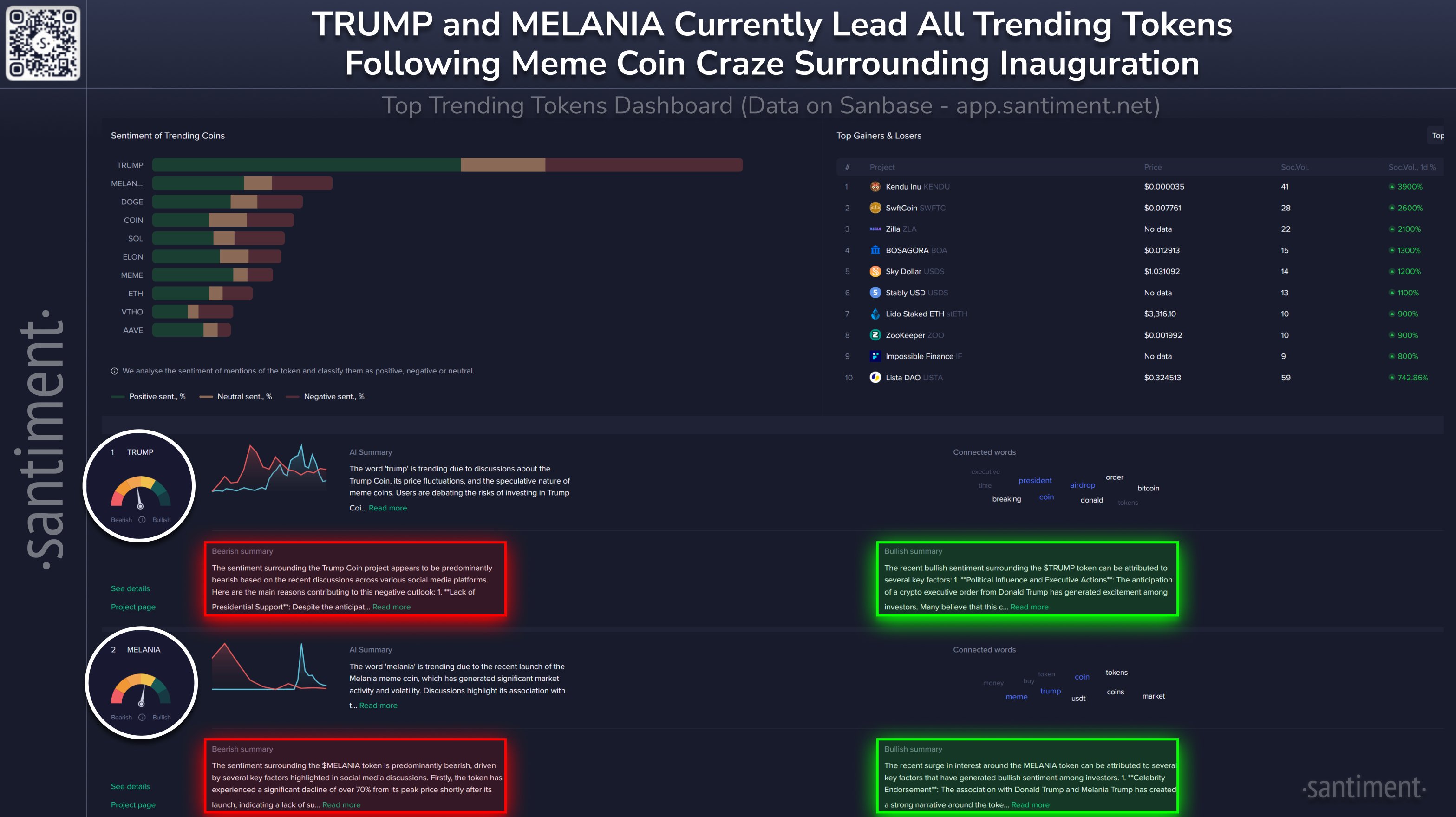
Task: Toggle the Negative sent. legend item
Action: pos(326,396)
